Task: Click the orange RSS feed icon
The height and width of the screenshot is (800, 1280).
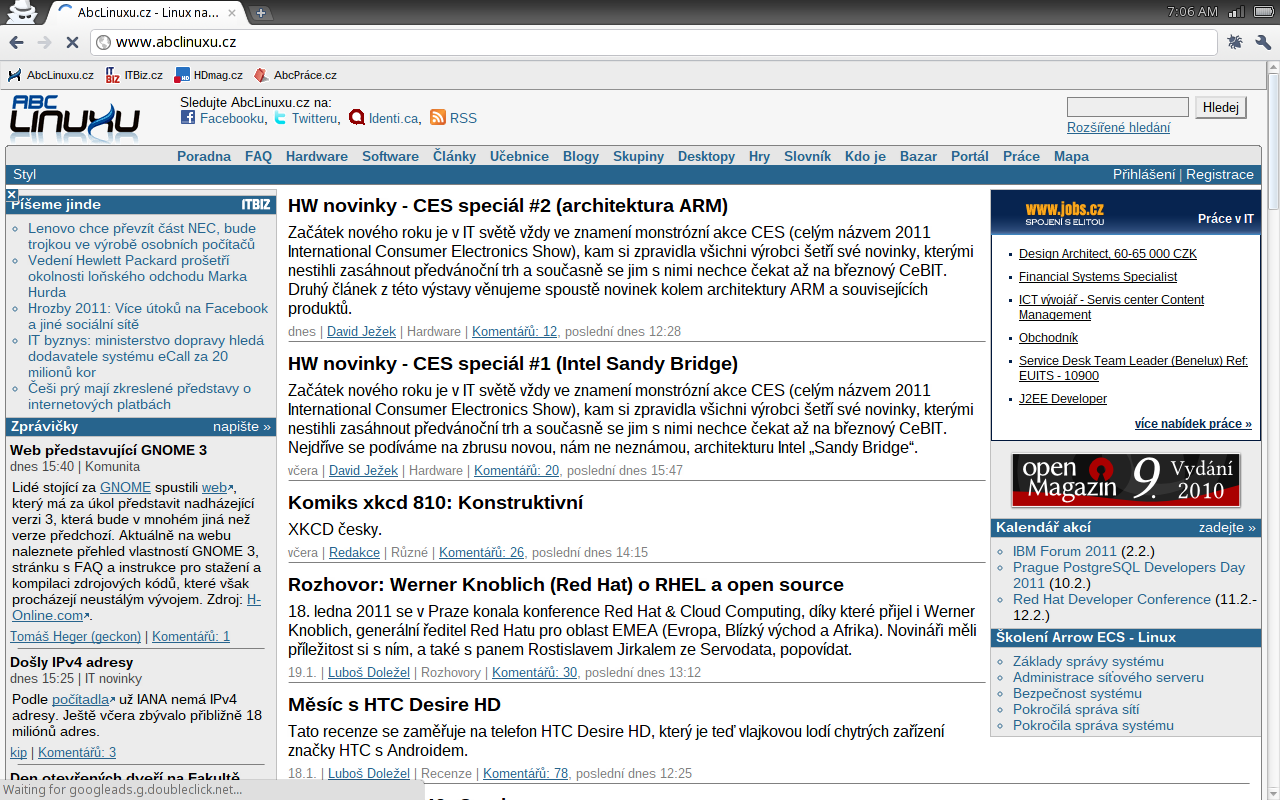Action: click(438, 118)
